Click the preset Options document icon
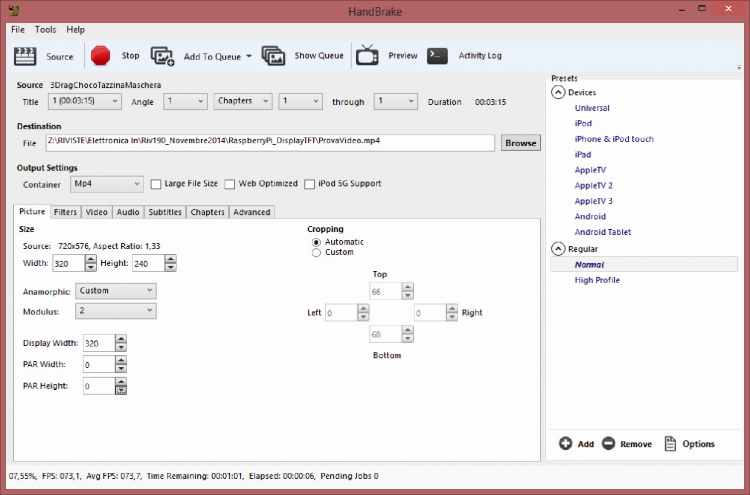This screenshot has width=750, height=495. click(670, 443)
